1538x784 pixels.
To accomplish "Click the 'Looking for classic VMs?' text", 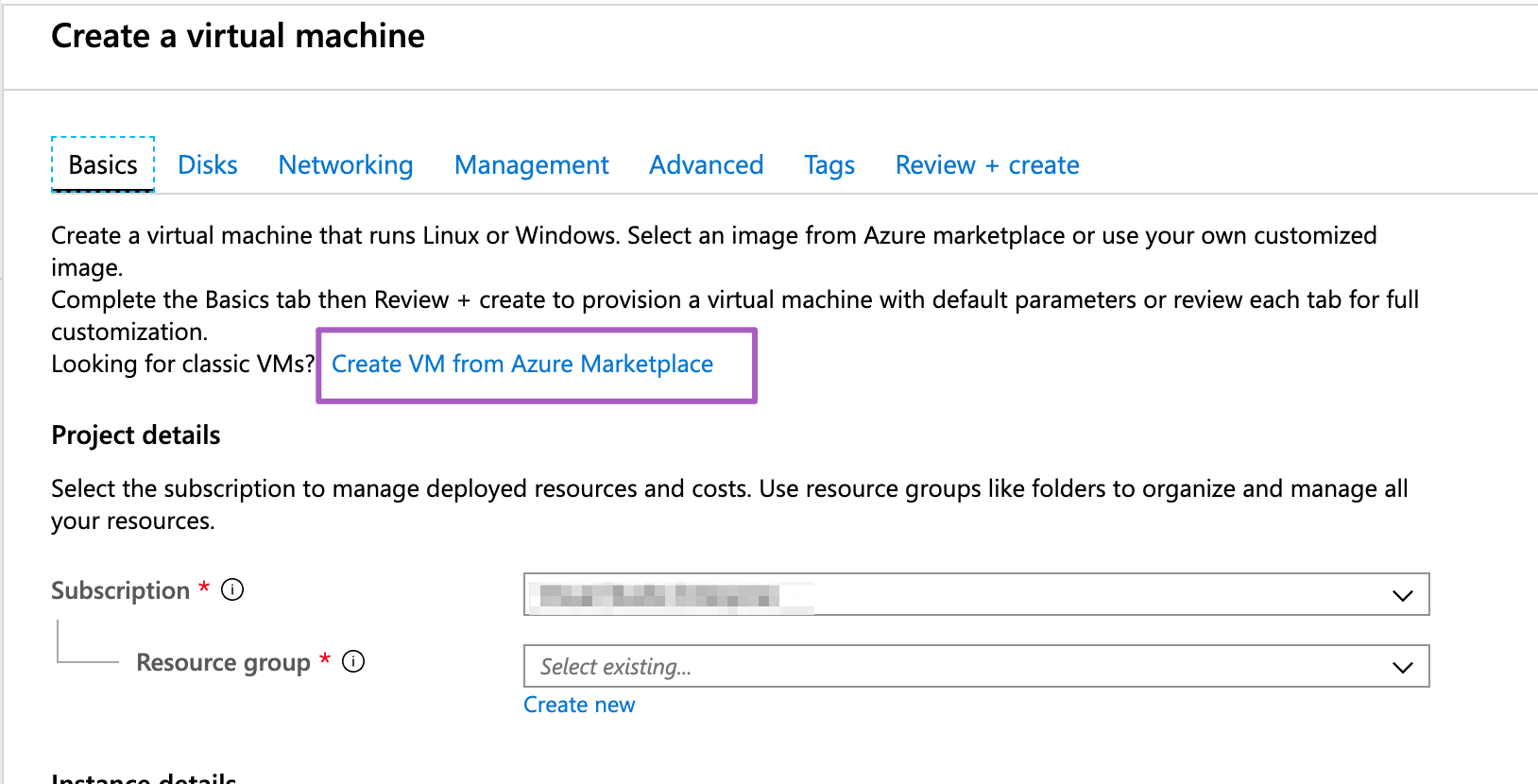I will coord(182,365).
